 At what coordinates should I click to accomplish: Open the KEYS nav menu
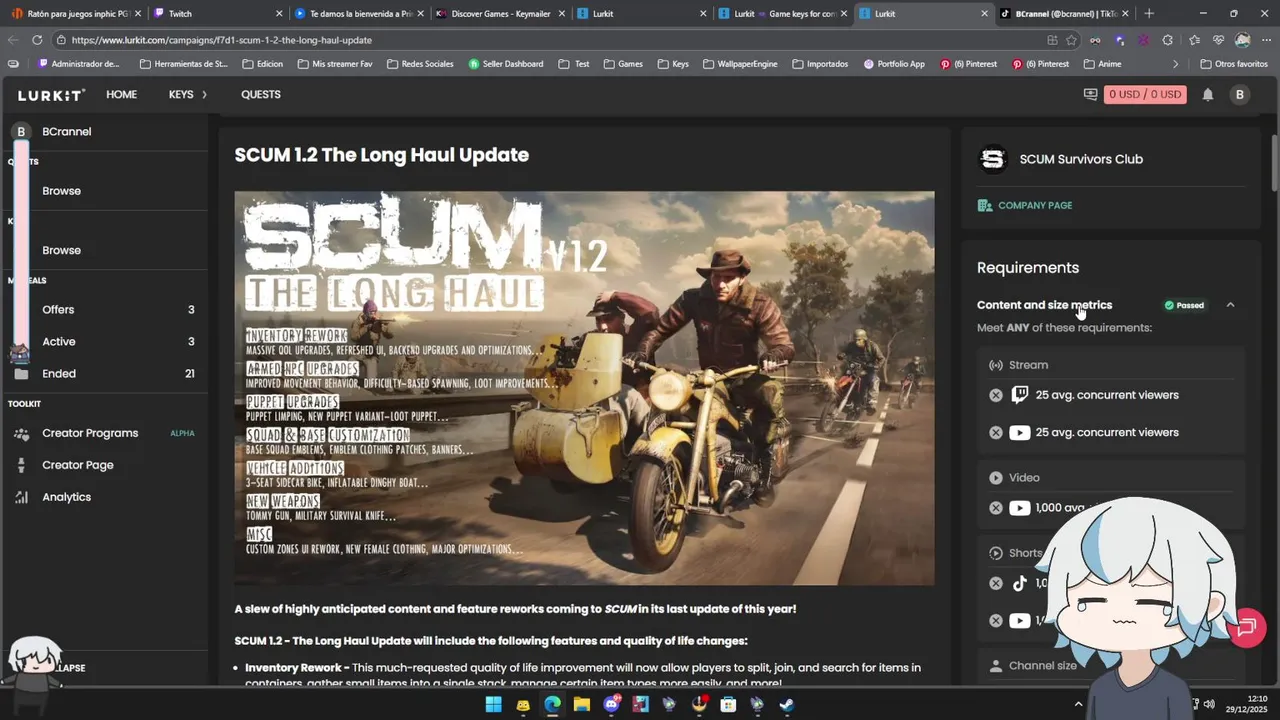click(188, 94)
